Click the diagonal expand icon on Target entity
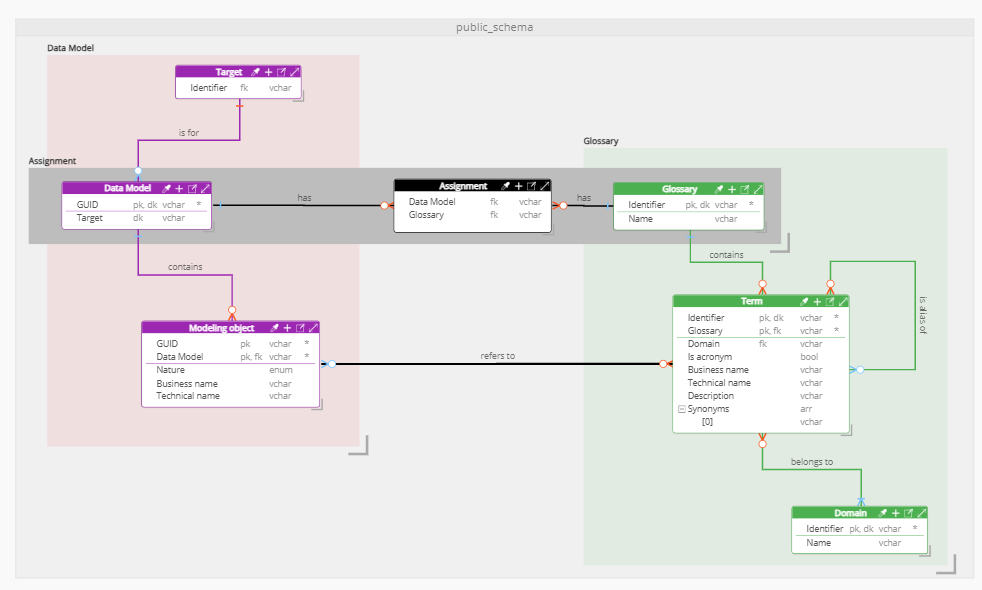The height and width of the screenshot is (590, 982). (x=294, y=72)
